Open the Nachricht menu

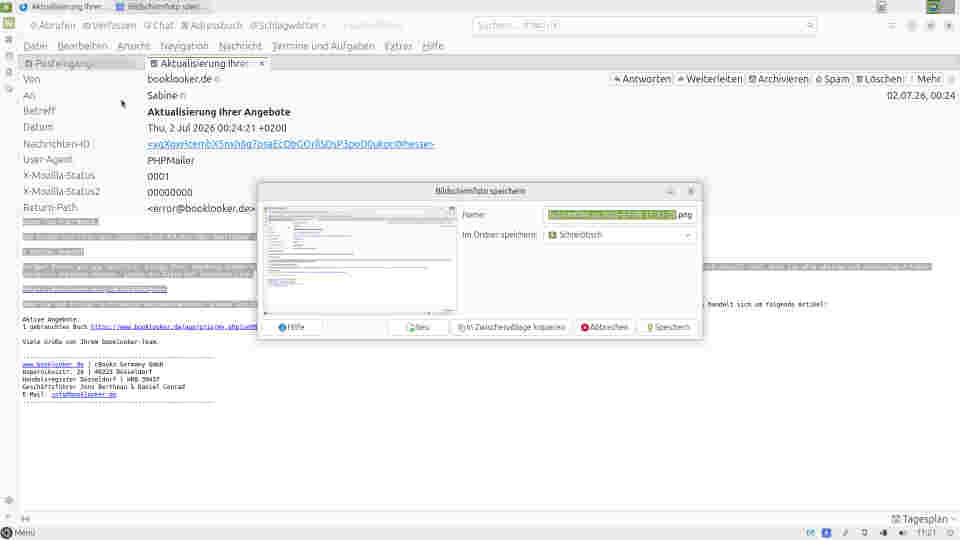click(240, 46)
